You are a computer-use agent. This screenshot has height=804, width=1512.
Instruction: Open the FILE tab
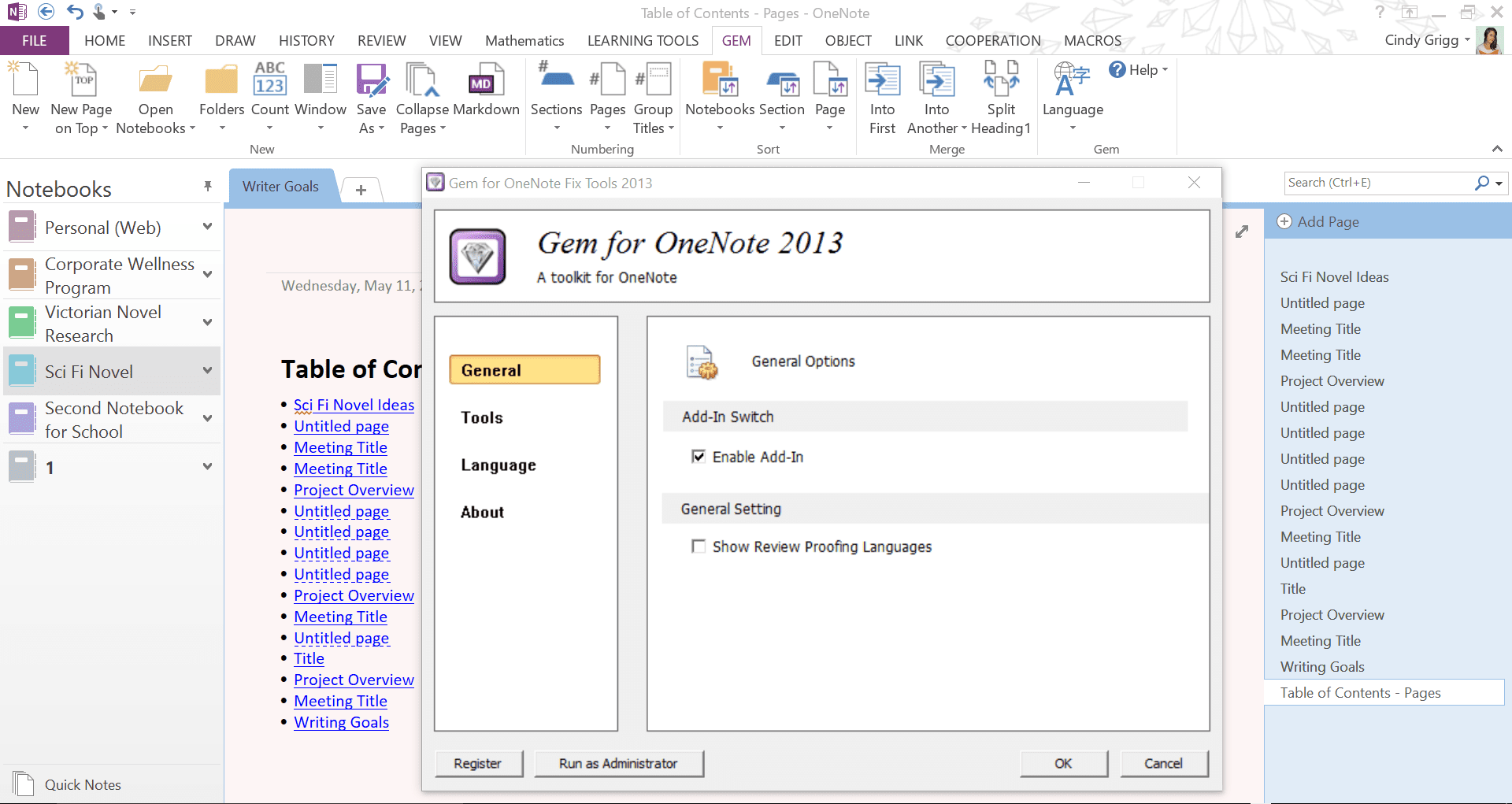click(x=34, y=41)
